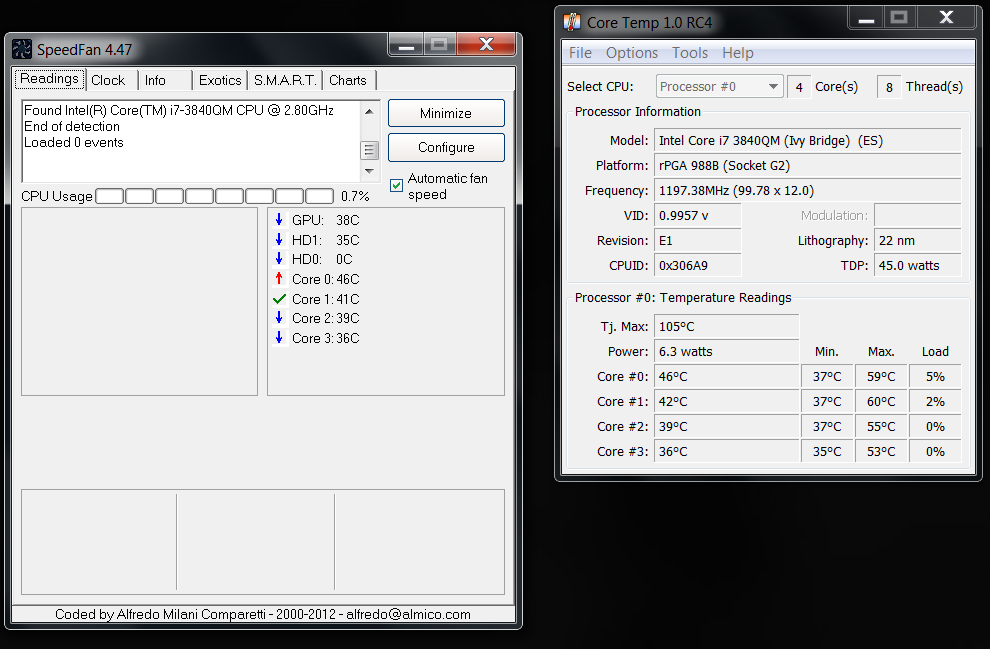990x649 pixels.
Task: Toggle the Automatic fan speed checkbox
Action: (397, 186)
